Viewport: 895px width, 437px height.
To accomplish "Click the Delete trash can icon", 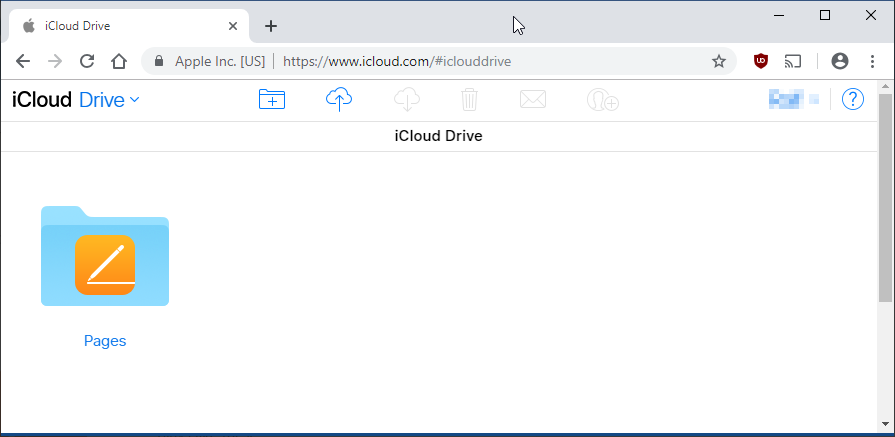I will [x=469, y=100].
